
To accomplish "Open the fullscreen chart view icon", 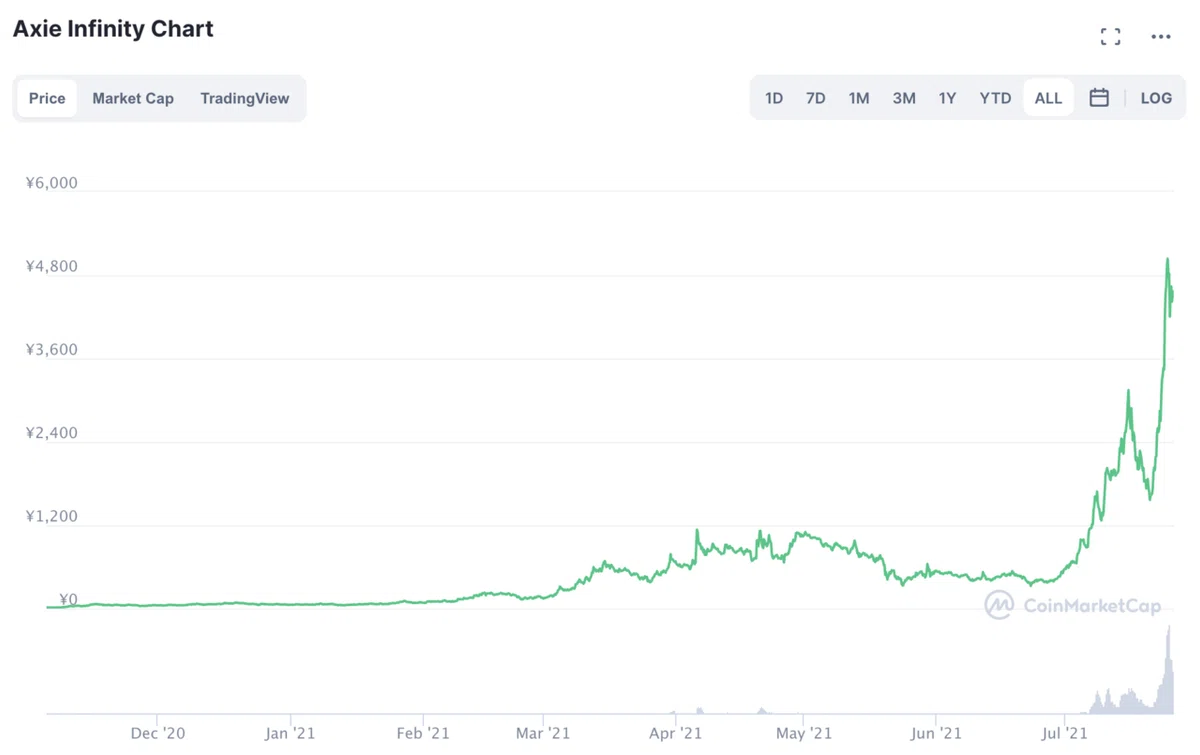I will pos(1110,37).
